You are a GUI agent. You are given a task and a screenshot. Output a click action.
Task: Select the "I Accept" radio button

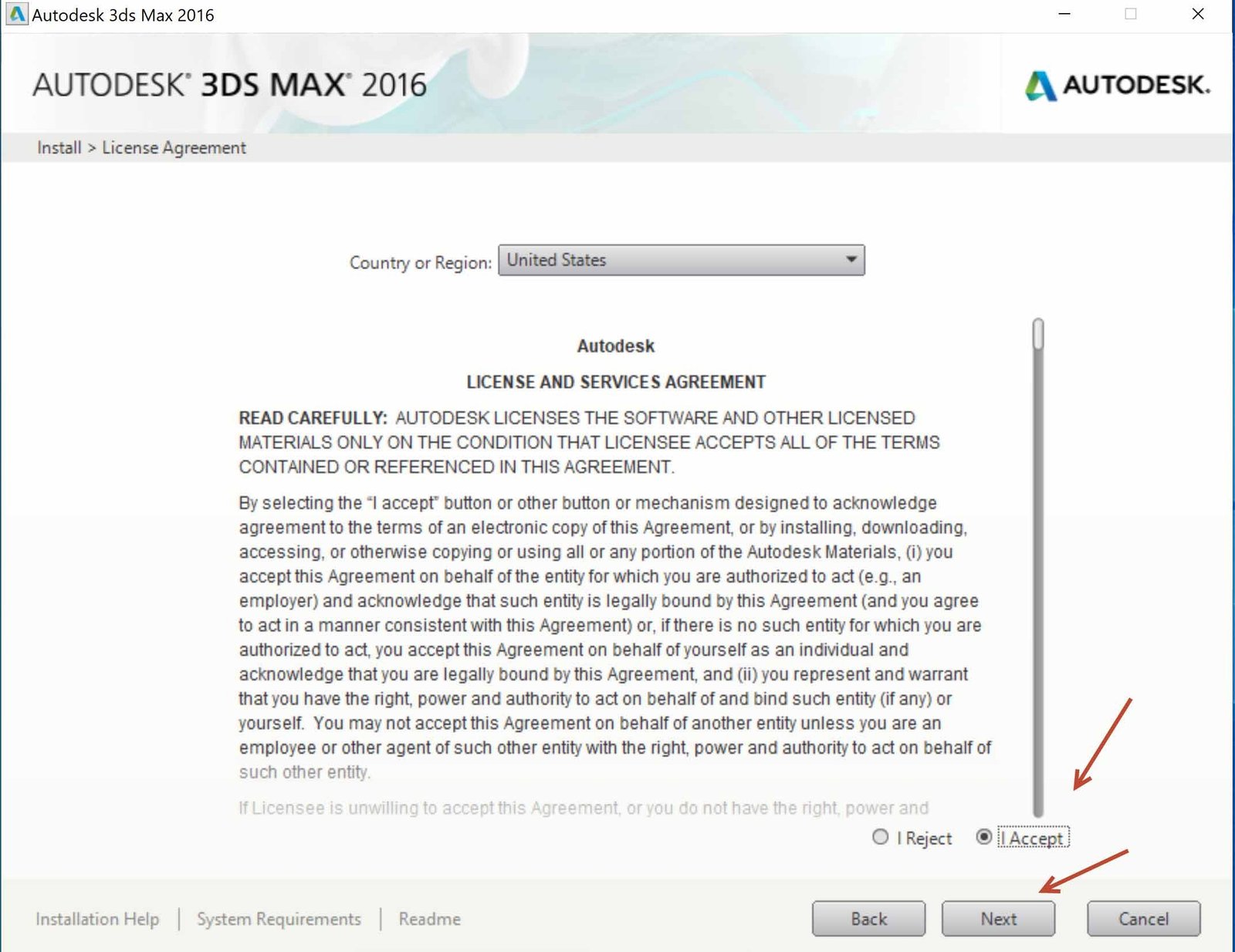pos(983,838)
